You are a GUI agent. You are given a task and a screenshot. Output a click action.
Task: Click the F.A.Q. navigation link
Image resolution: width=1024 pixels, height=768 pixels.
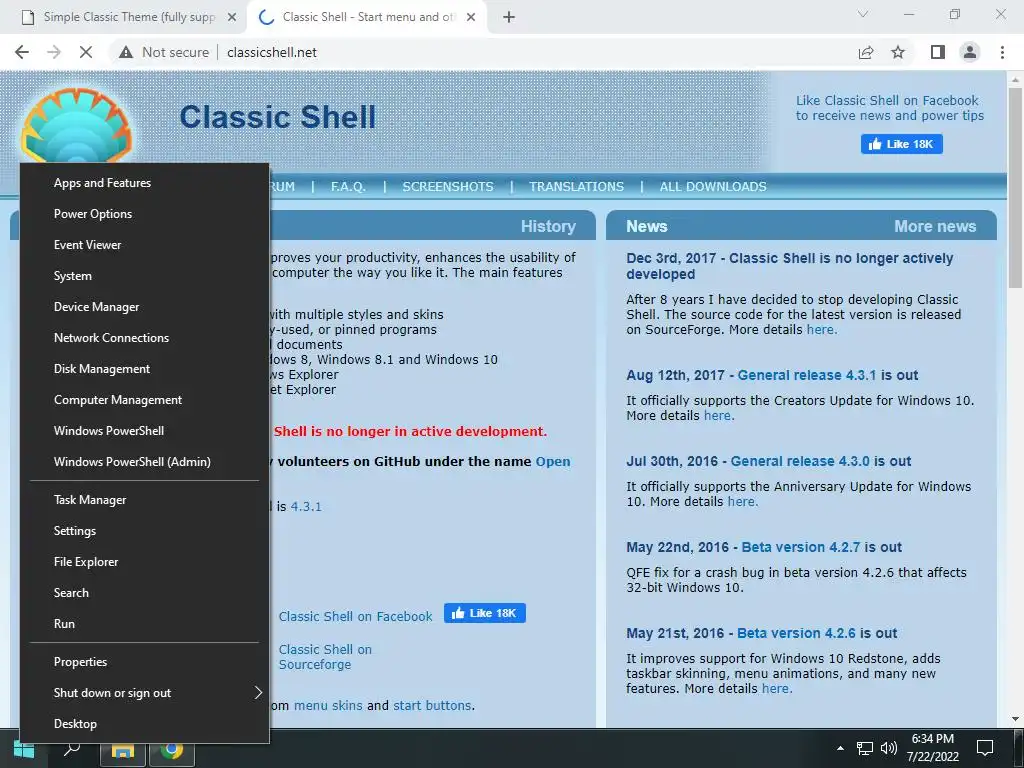(348, 187)
